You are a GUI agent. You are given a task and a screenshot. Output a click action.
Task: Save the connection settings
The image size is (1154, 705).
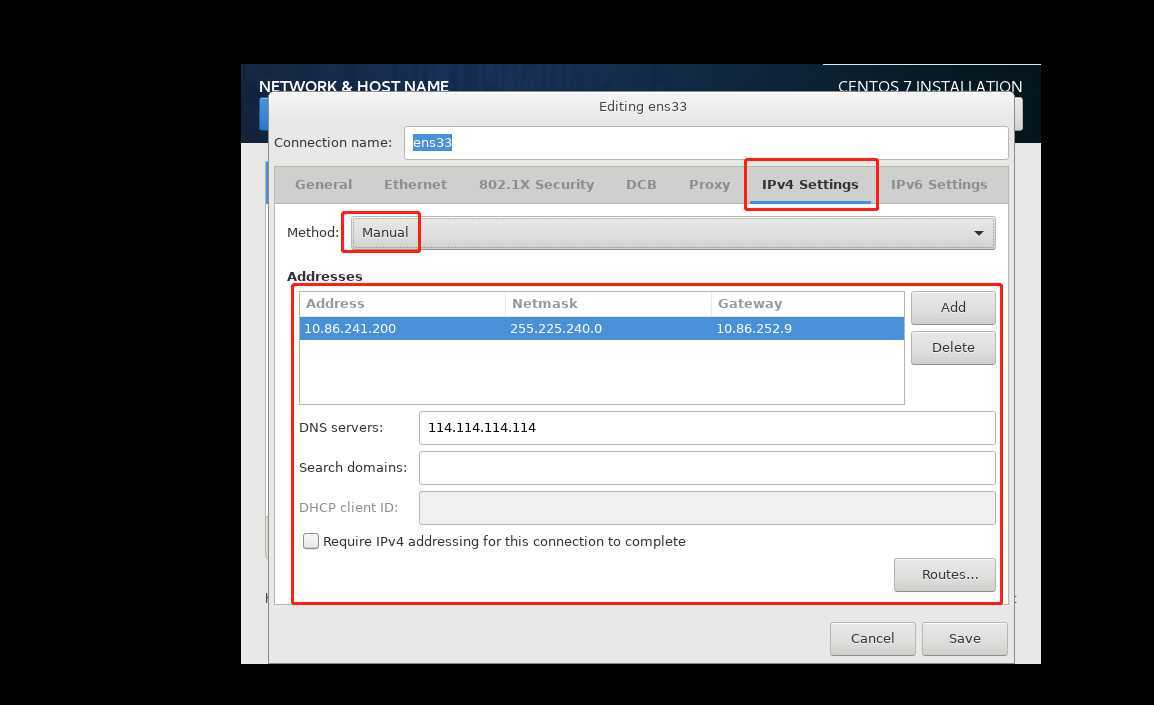964,639
